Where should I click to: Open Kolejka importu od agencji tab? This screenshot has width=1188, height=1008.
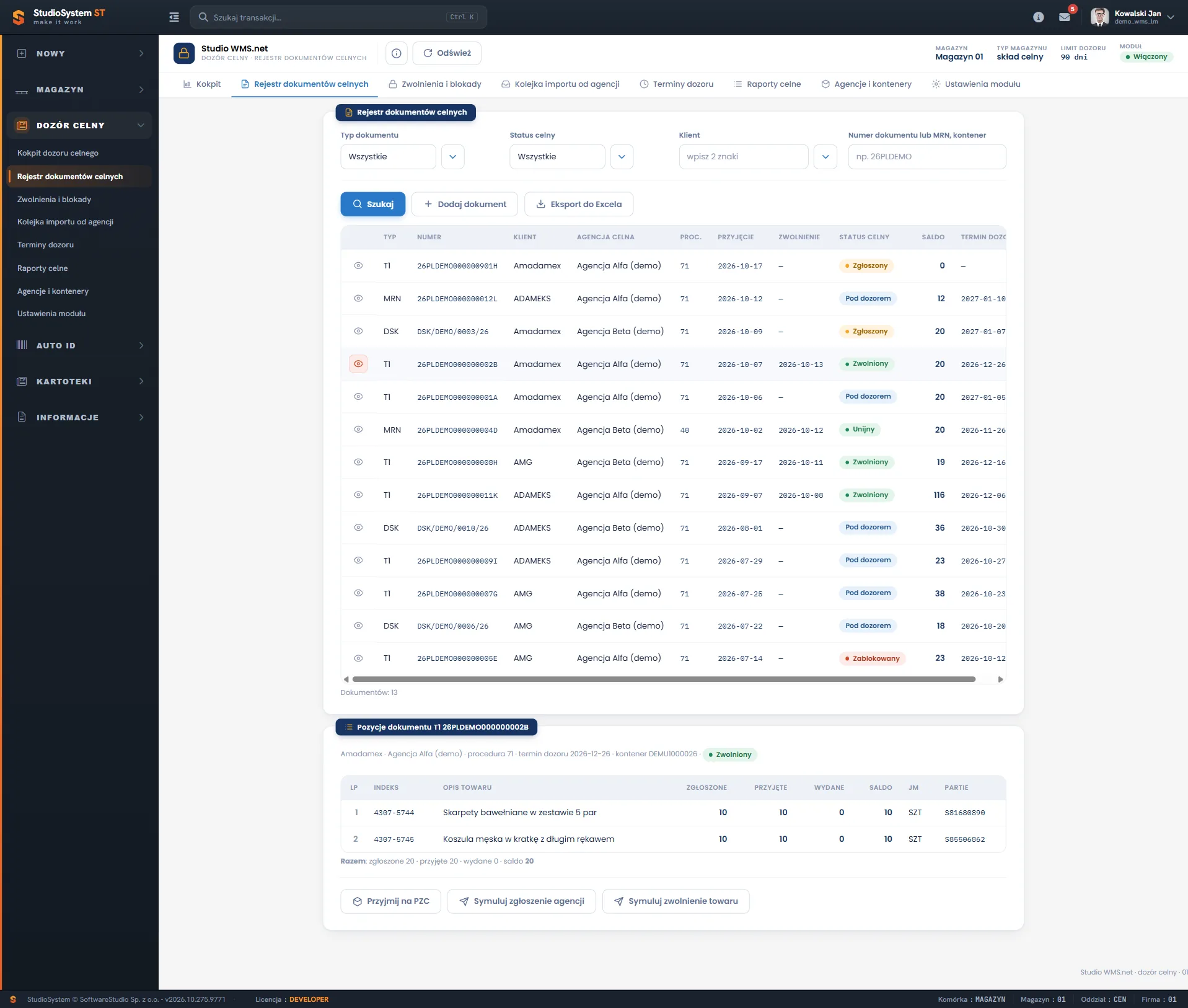[560, 84]
